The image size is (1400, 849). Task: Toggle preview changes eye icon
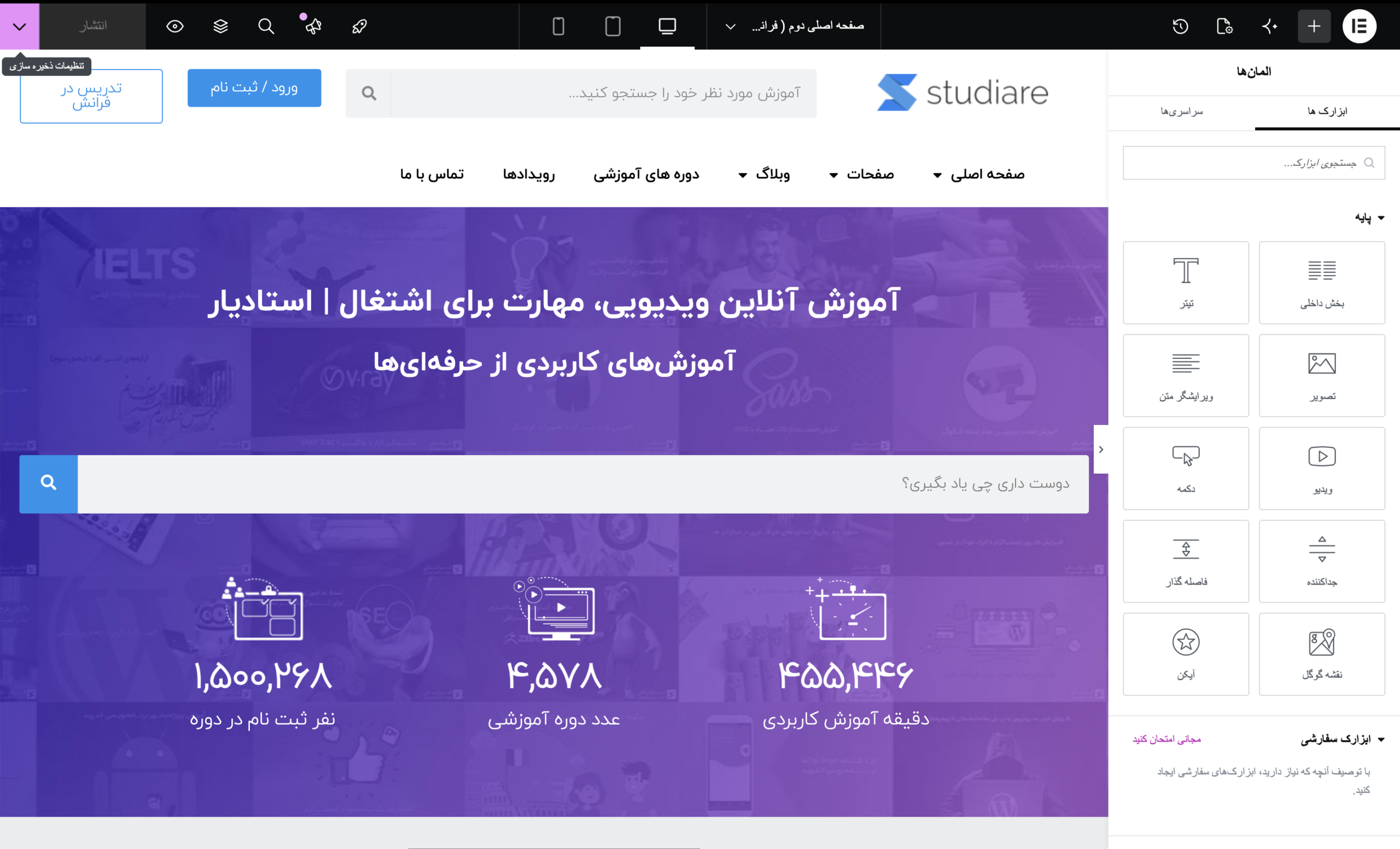(x=174, y=26)
